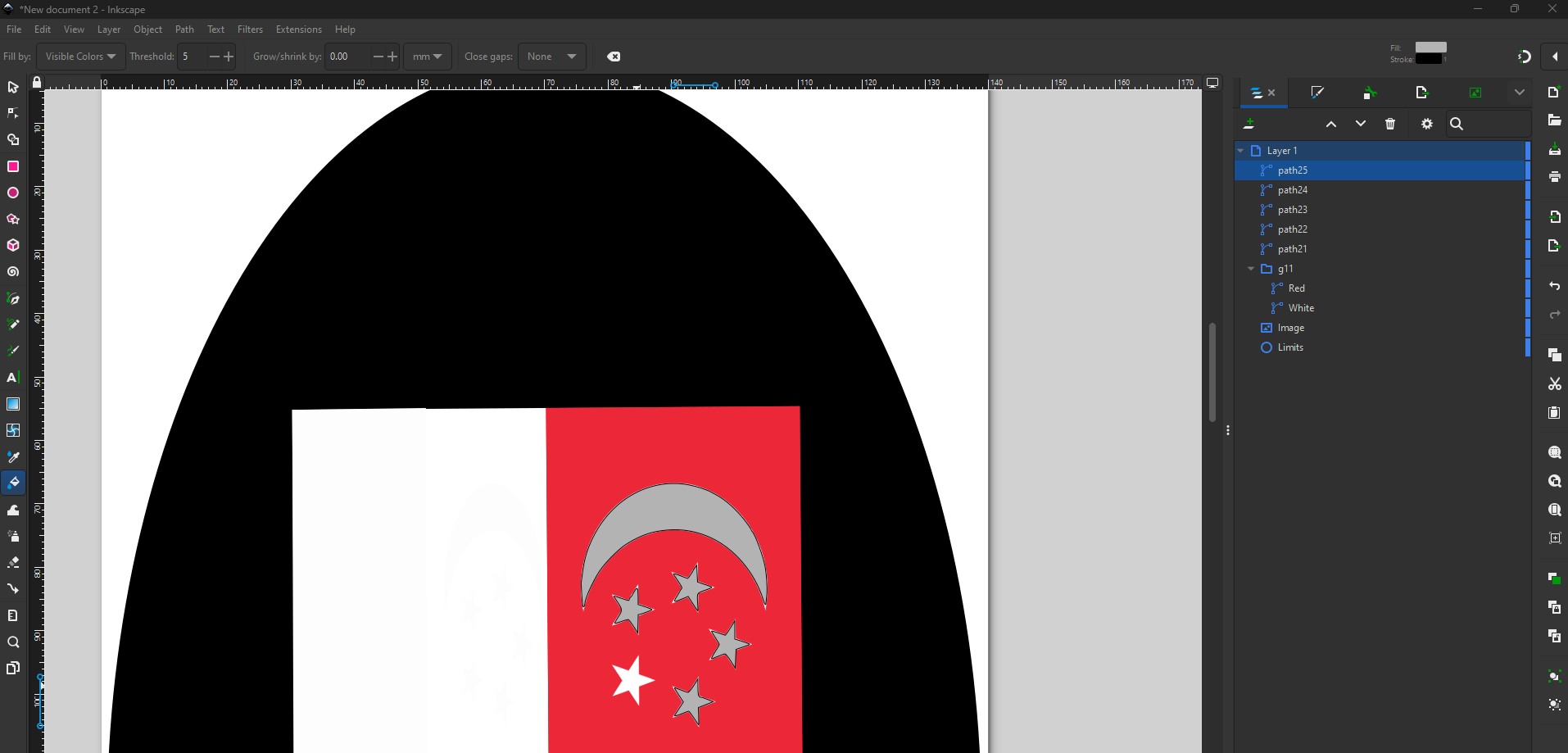Open the dock panel tabs chevron menu

[1520, 93]
